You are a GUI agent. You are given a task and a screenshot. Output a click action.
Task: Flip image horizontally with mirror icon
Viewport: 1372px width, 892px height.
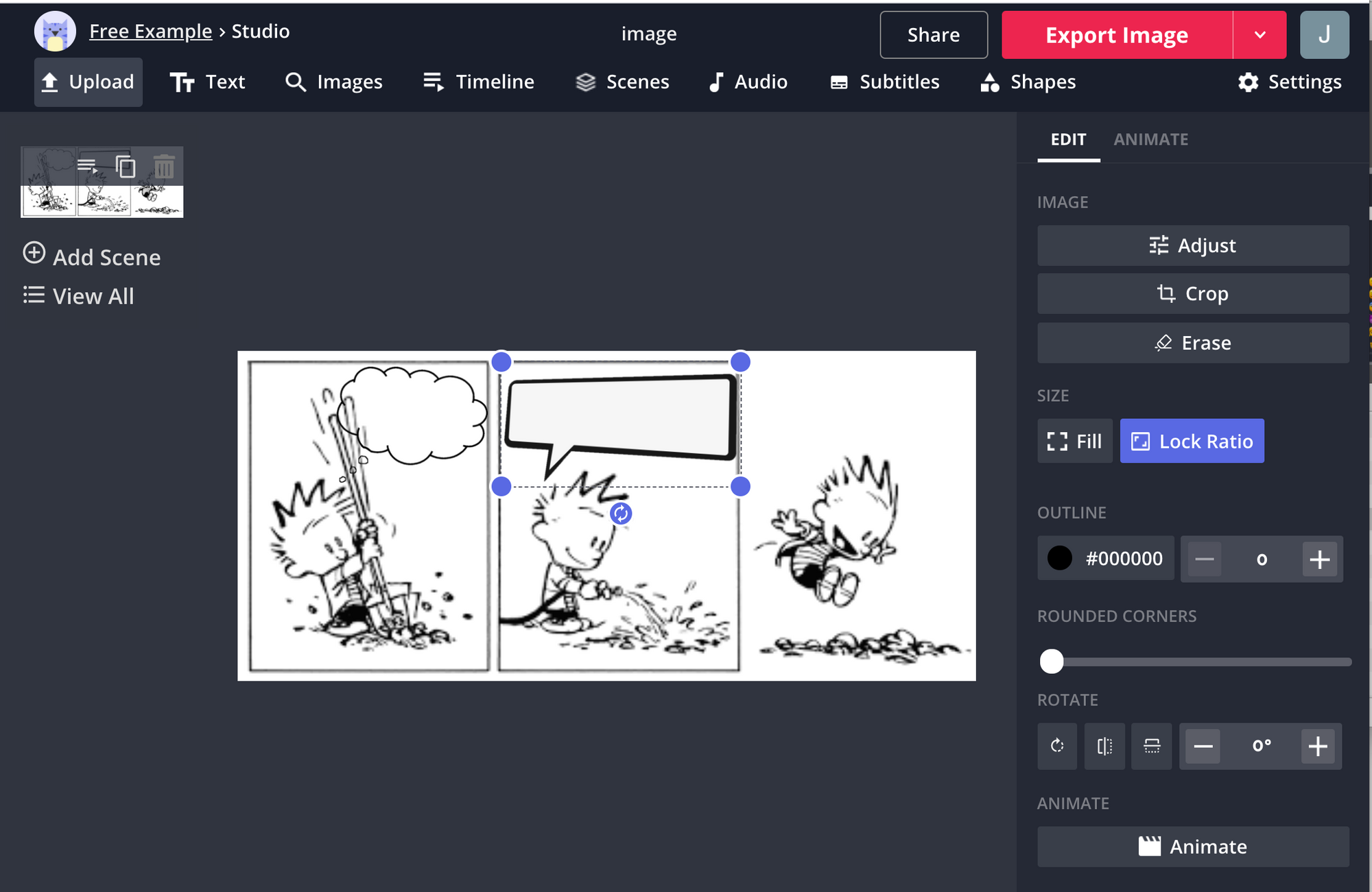1104,746
